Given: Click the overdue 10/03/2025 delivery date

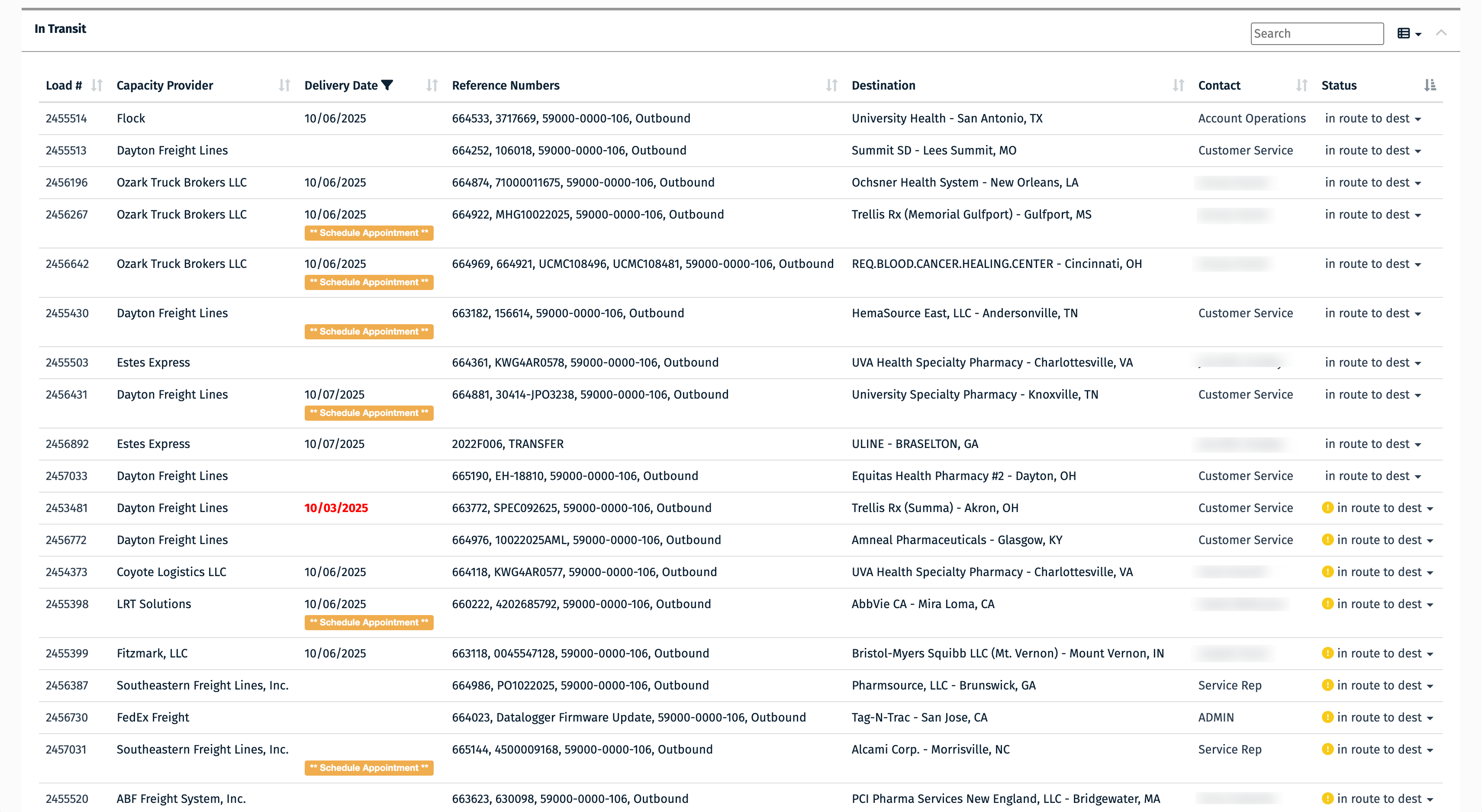Looking at the screenshot, I should [336, 508].
